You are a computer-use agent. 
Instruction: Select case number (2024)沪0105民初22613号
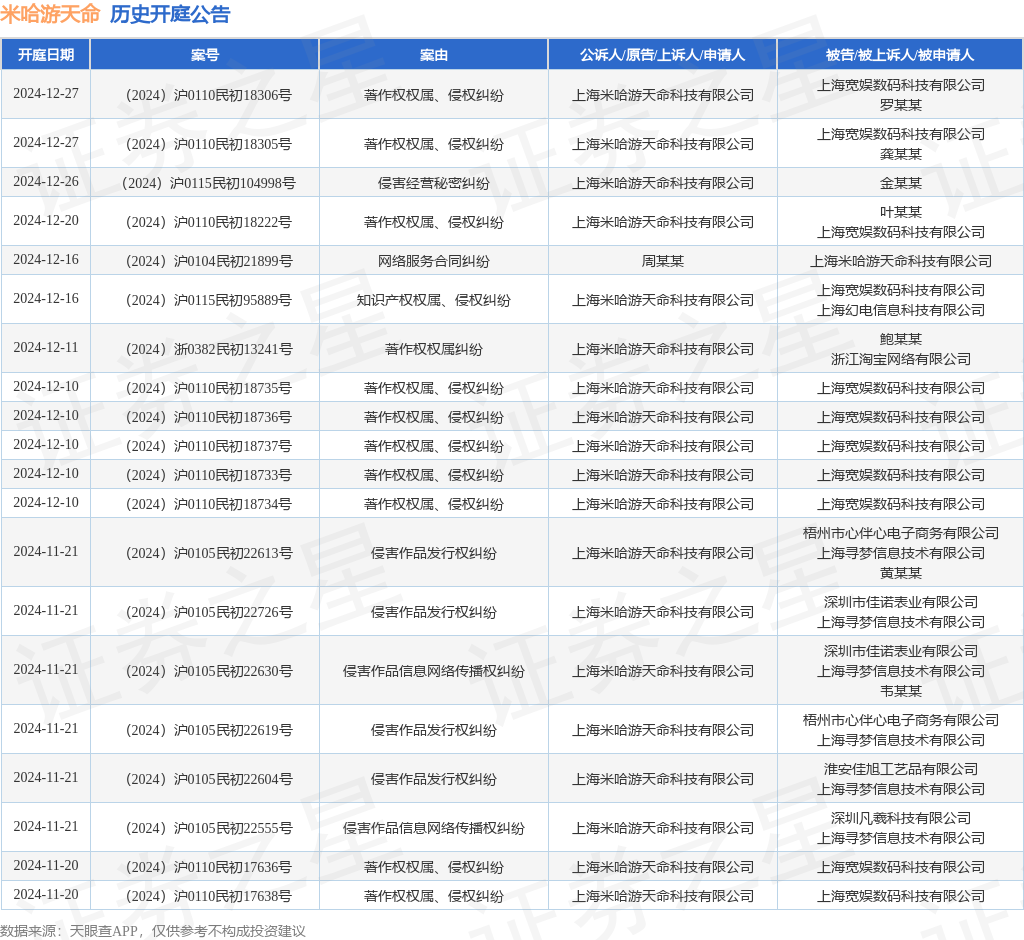208,553
